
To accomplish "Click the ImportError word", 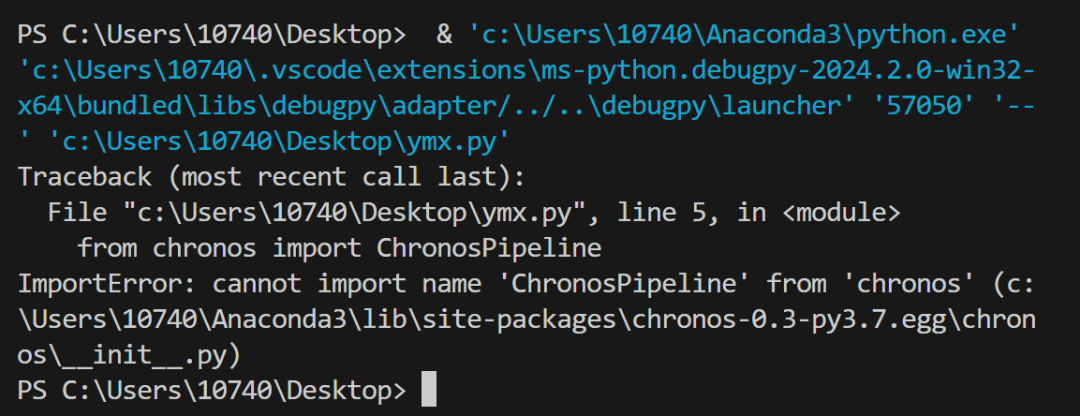I will (x=108, y=283).
